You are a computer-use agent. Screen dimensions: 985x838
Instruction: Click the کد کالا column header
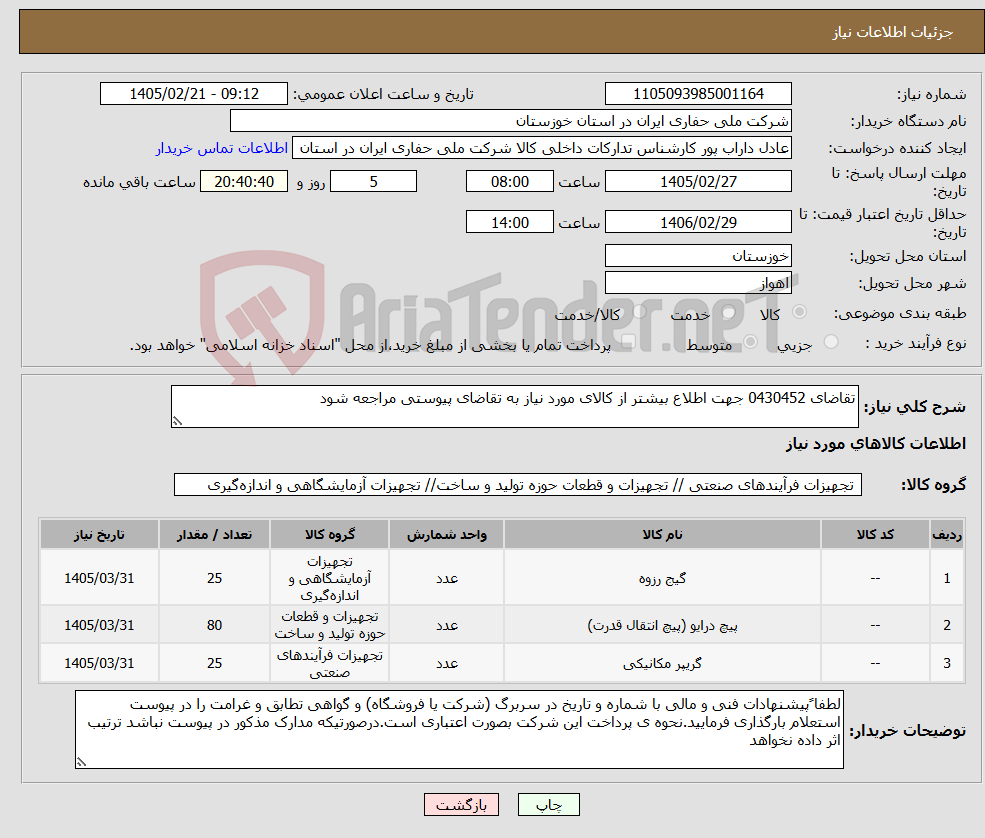point(875,535)
